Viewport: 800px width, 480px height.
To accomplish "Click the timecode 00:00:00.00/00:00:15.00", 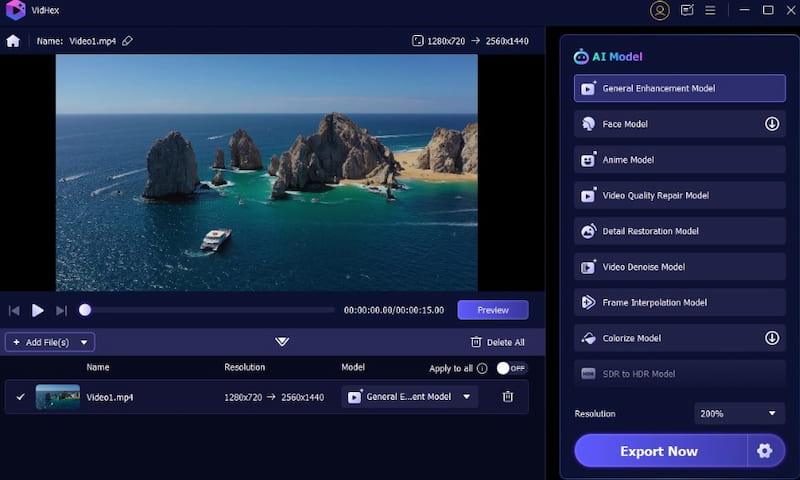I will (x=394, y=310).
